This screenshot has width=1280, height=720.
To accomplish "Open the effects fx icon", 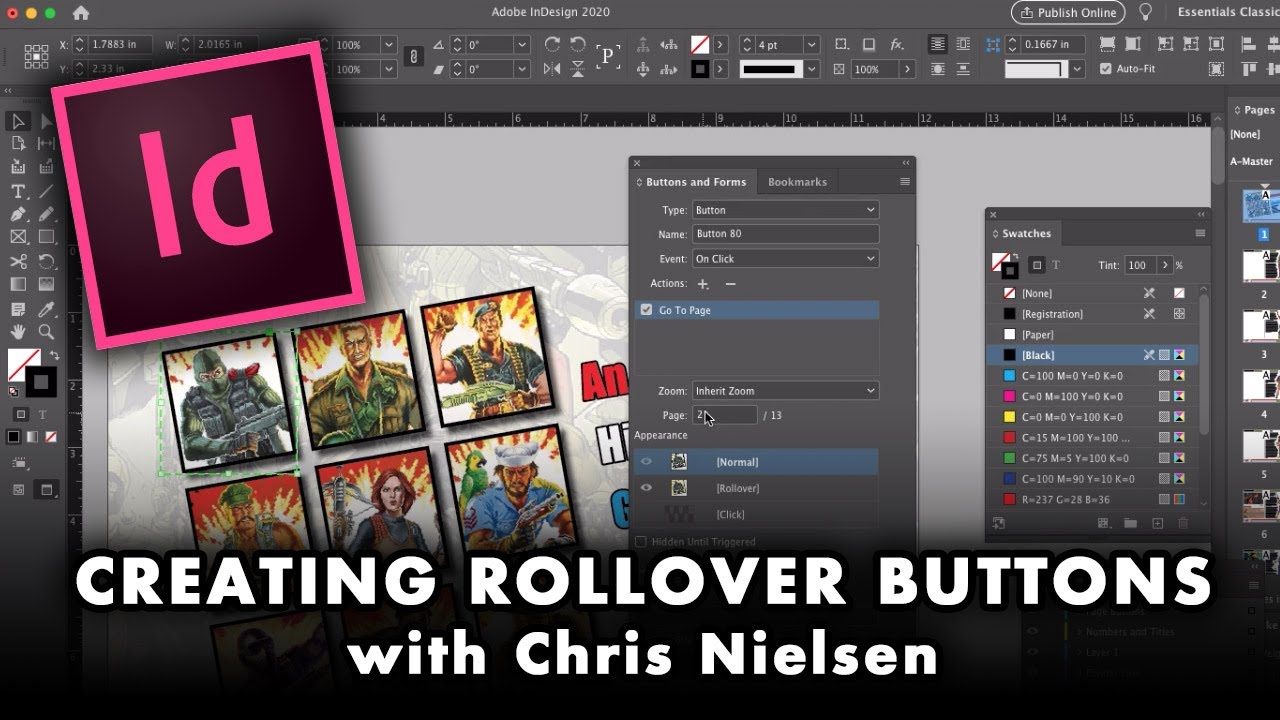I will tap(897, 44).
